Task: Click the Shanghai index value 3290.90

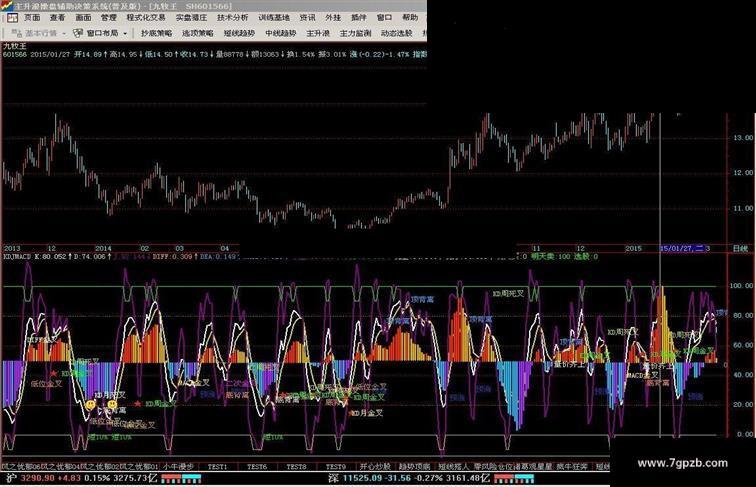Action: (38, 478)
